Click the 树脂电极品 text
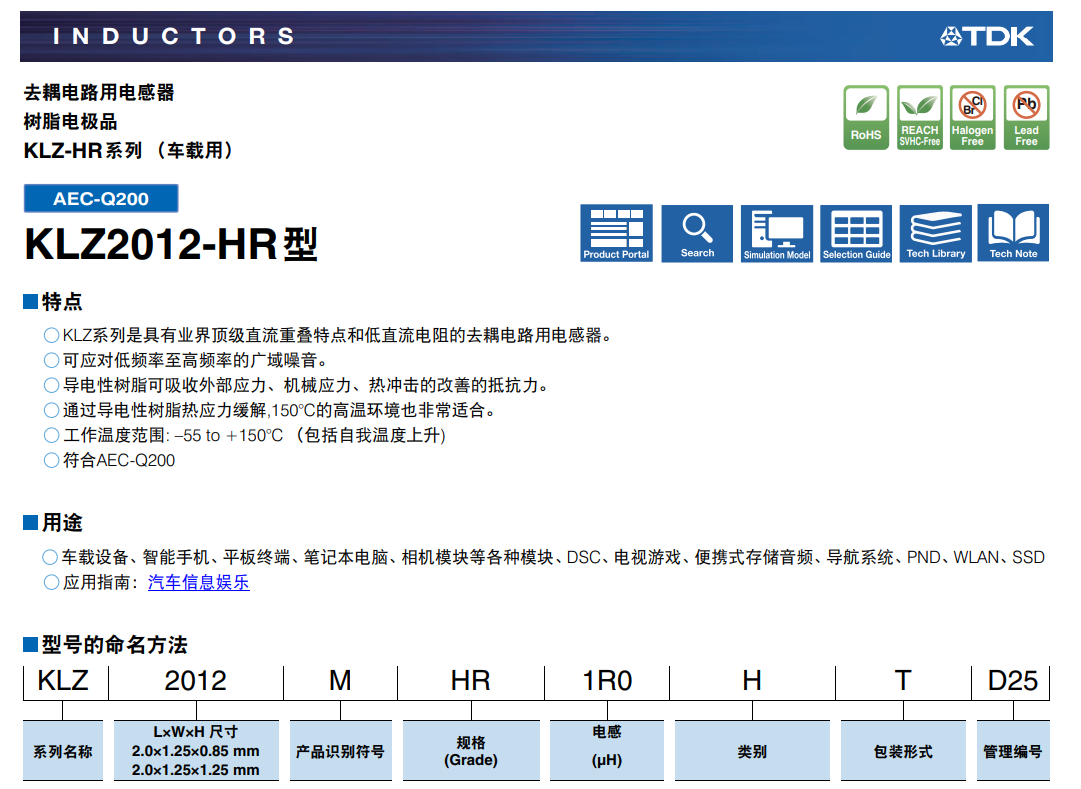This screenshot has height=789, width=1081. tap(71, 121)
